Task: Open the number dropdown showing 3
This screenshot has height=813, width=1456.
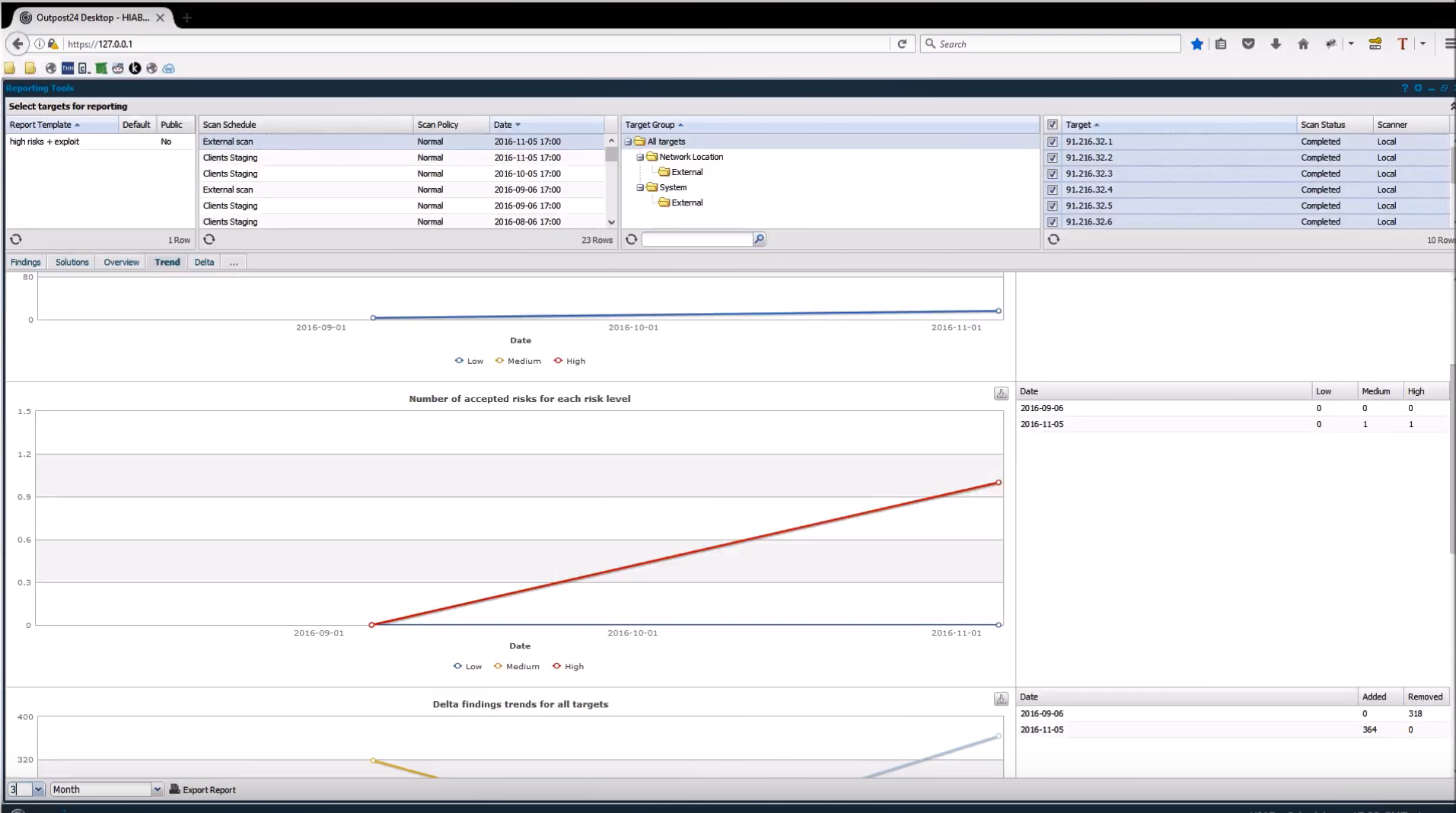Action: point(38,789)
